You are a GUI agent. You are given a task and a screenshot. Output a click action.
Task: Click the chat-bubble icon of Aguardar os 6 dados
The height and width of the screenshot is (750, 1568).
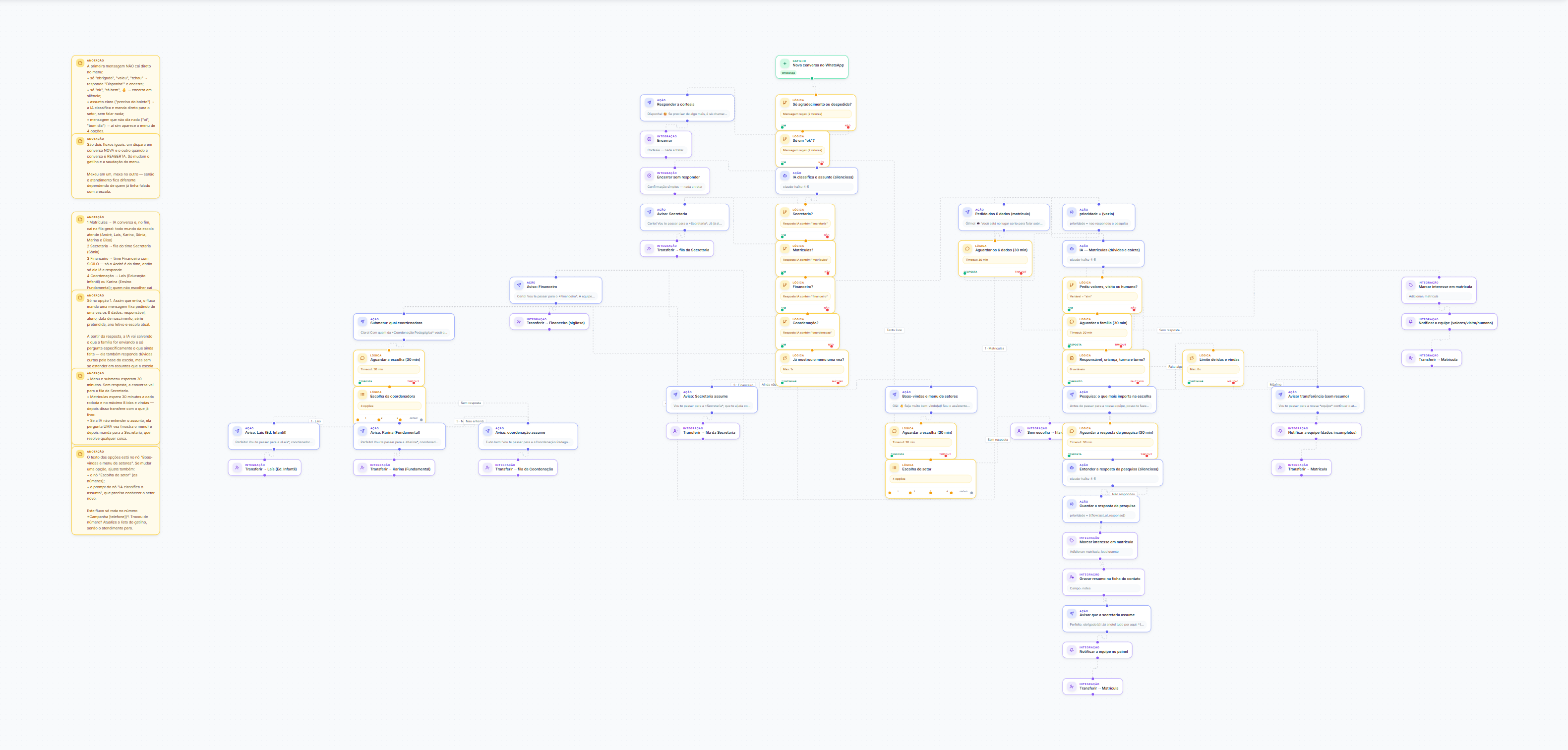click(x=967, y=248)
